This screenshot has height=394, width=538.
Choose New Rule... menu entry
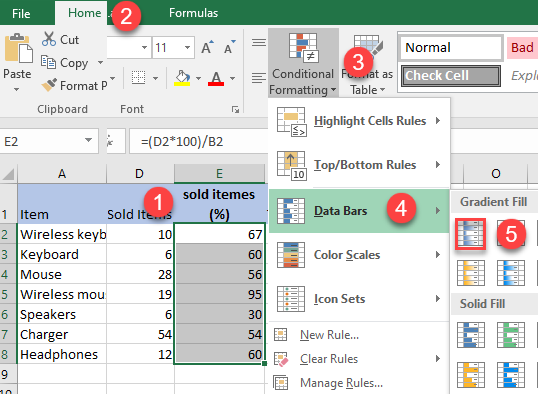pos(359,335)
